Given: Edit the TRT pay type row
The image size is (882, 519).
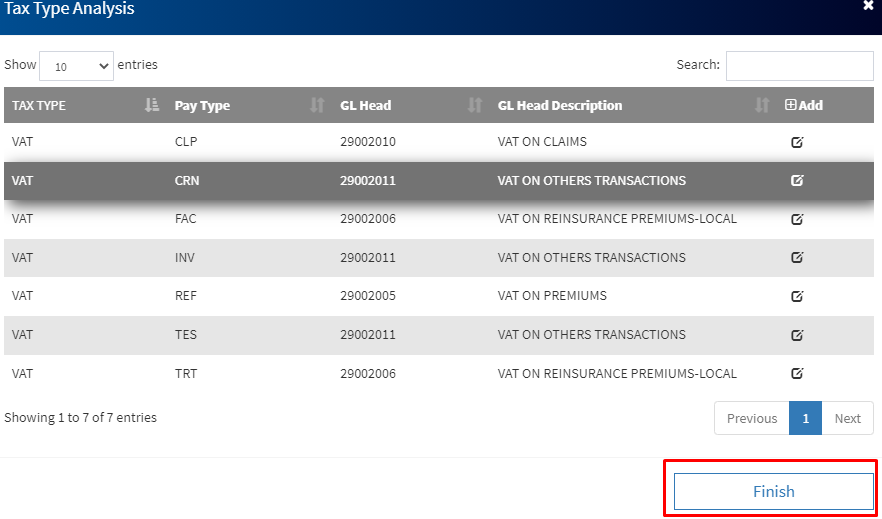Looking at the screenshot, I should [x=797, y=373].
